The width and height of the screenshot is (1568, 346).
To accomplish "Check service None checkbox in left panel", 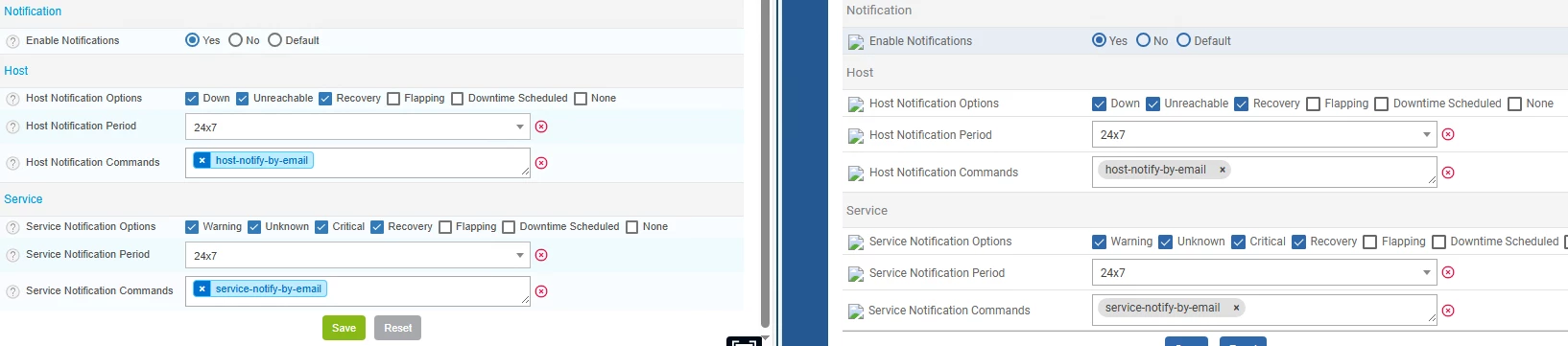I will (631, 227).
